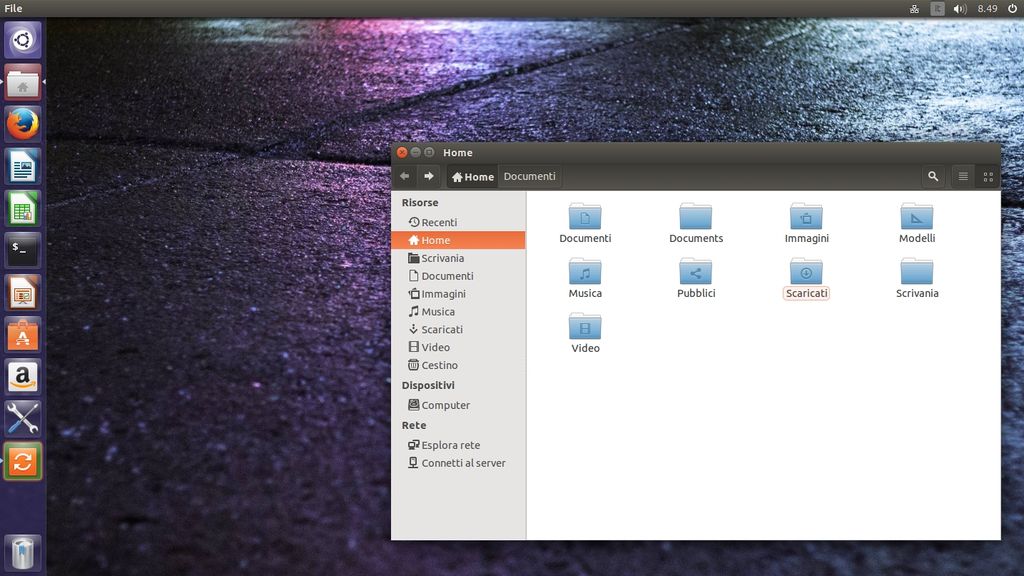The image size is (1024, 576).
Task: Open the File menu in top bar
Action: click(x=13, y=8)
